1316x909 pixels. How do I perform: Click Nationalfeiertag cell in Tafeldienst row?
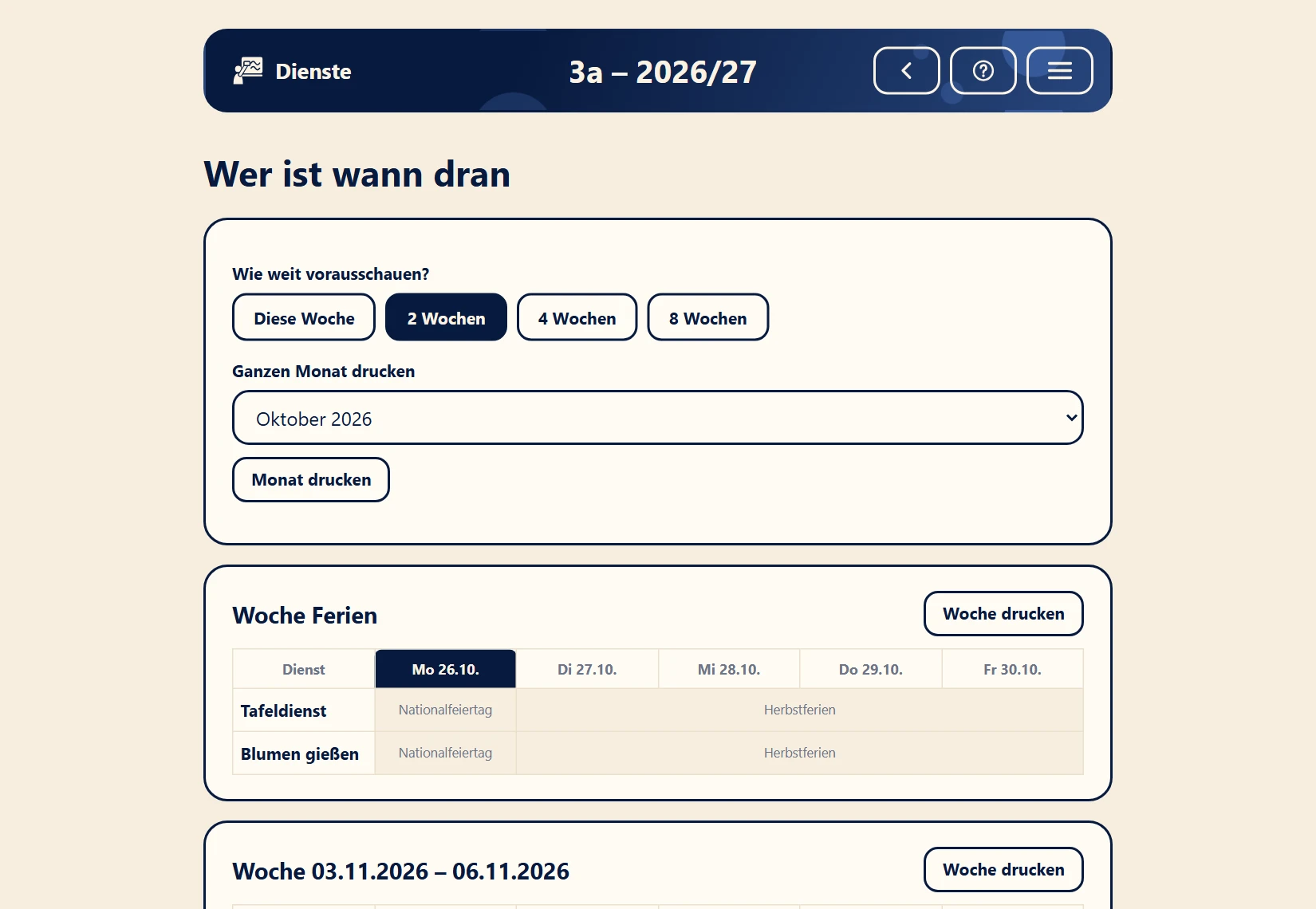445,710
